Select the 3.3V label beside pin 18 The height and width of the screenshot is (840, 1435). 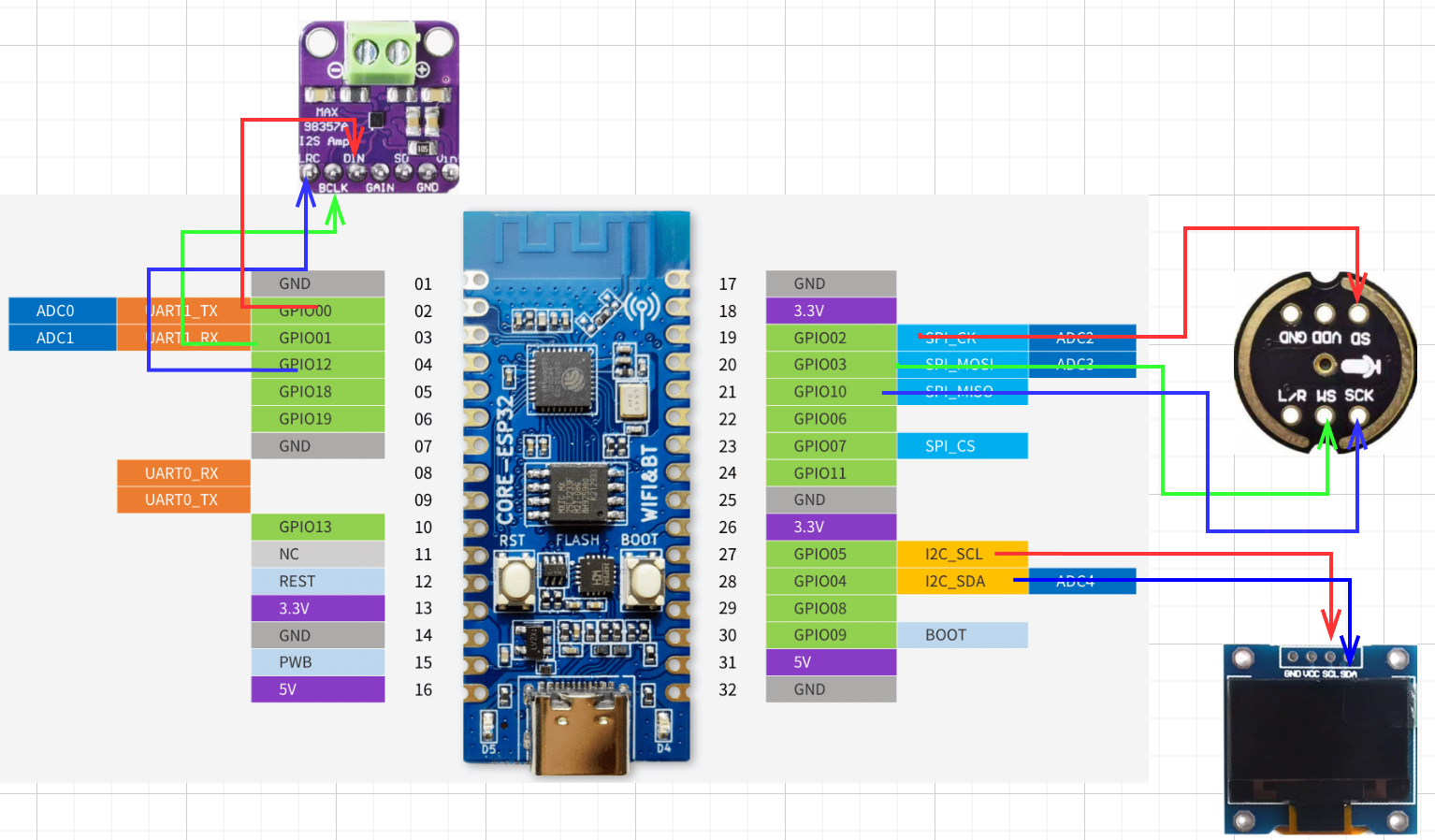click(831, 311)
